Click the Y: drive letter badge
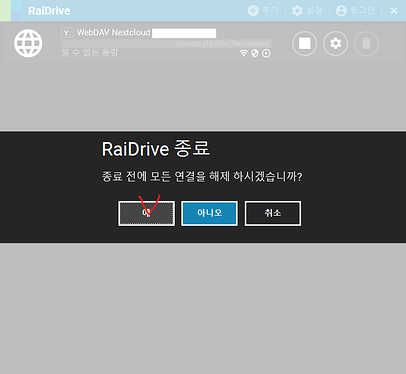 pyautogui.click(x=67, y=33)
